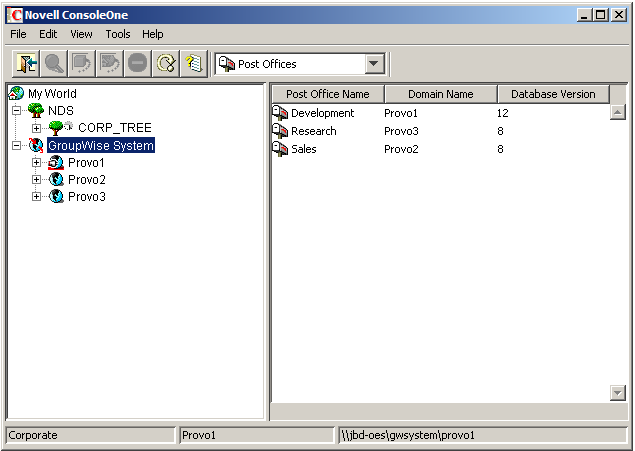This screenshot has width=635, height=451.
Task: Open the File menu
Action: point(18,34)
